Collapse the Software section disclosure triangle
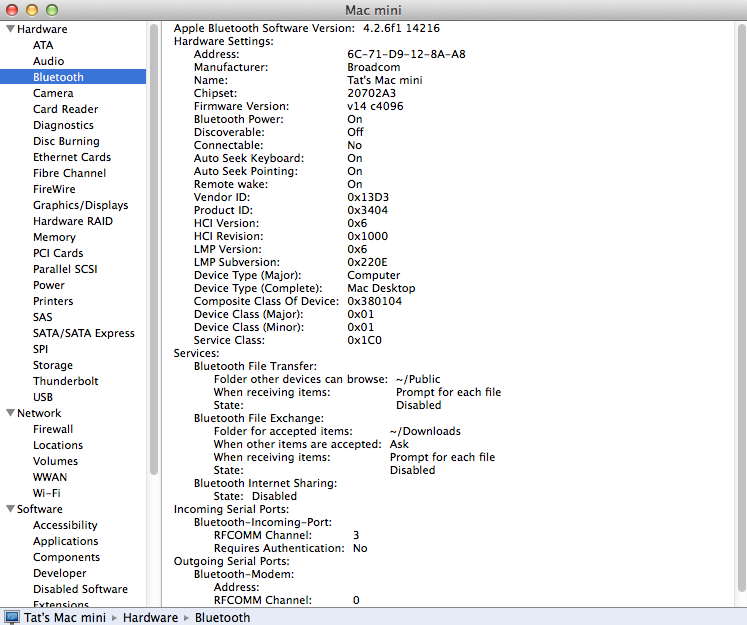 [9, 509]
